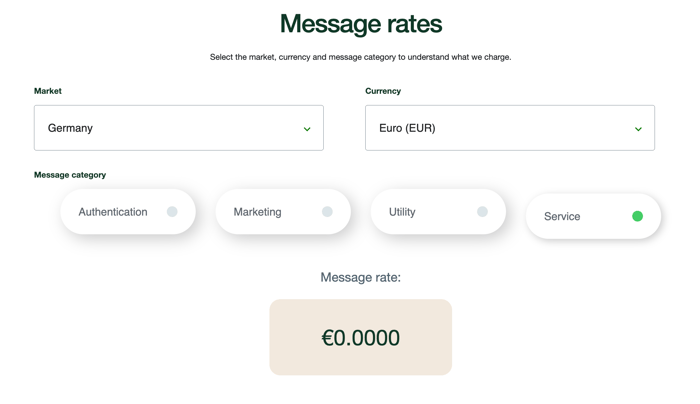700x404 pixels.
Task: Click the Germany text in Market field
Action: (70, 128)
